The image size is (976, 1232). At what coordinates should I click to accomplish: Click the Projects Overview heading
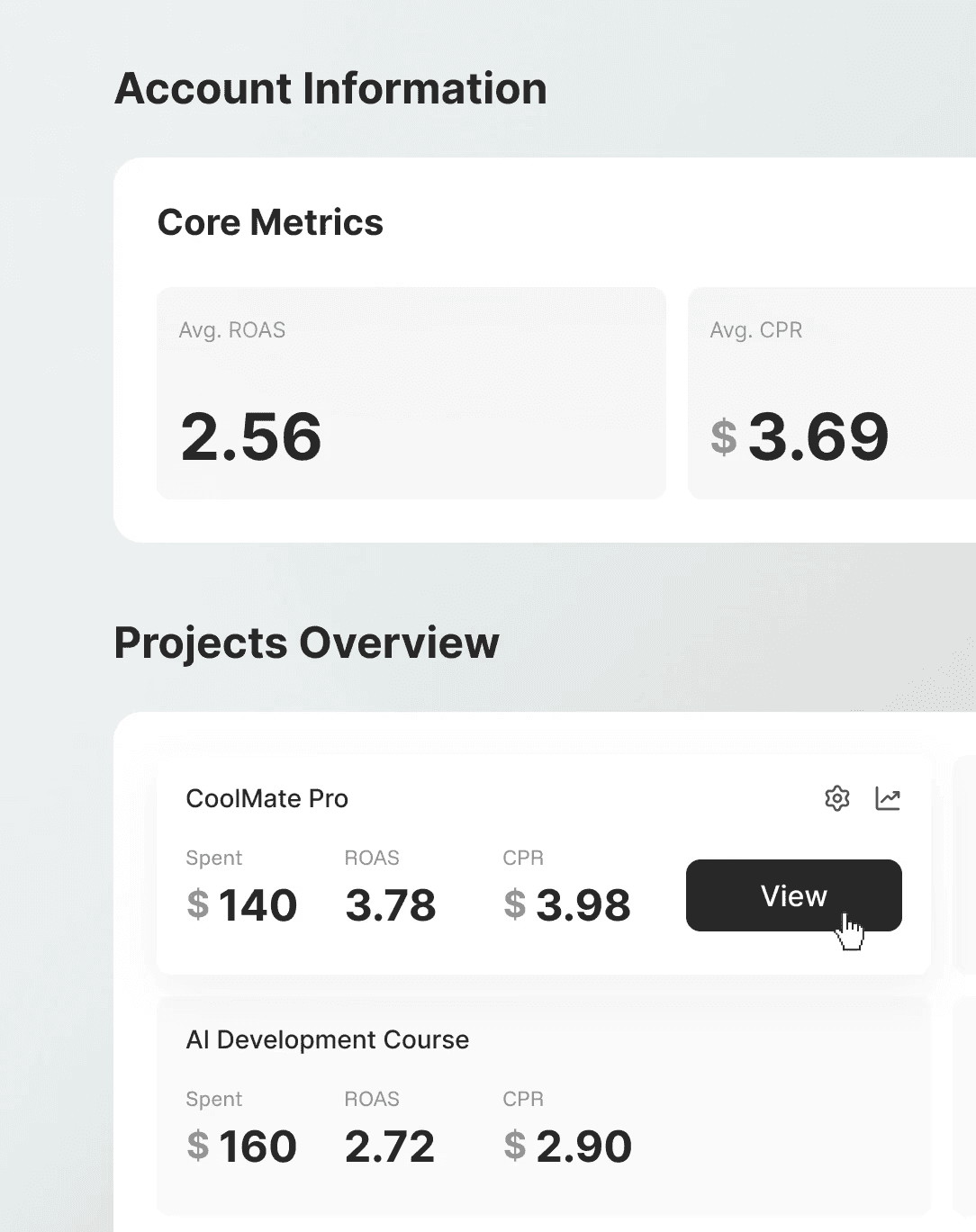pyautogui.click(x=306, y=643)
